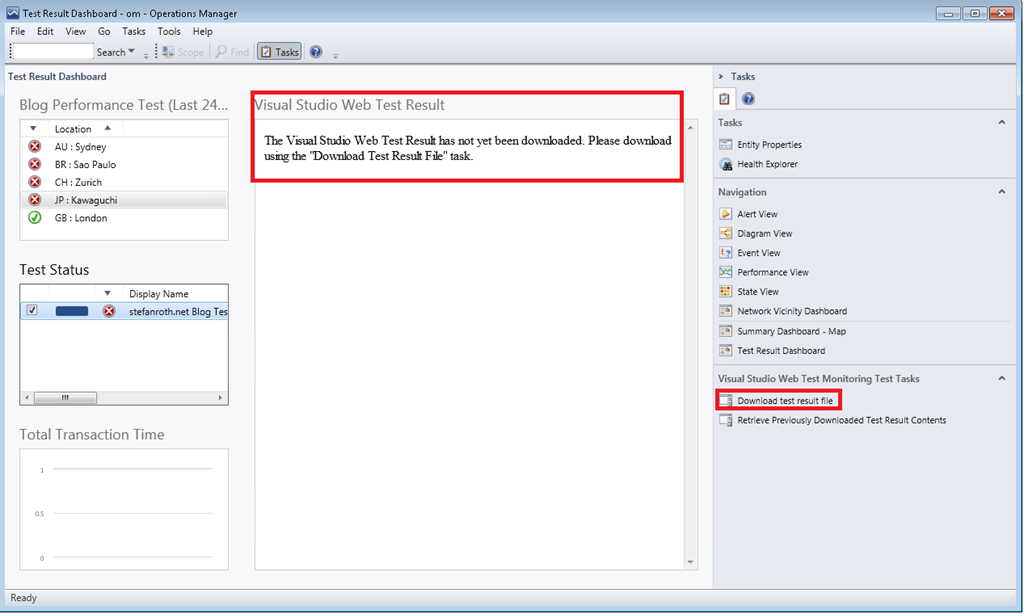
Task: Click Test Status scroll left arrow
Action: 27,397
